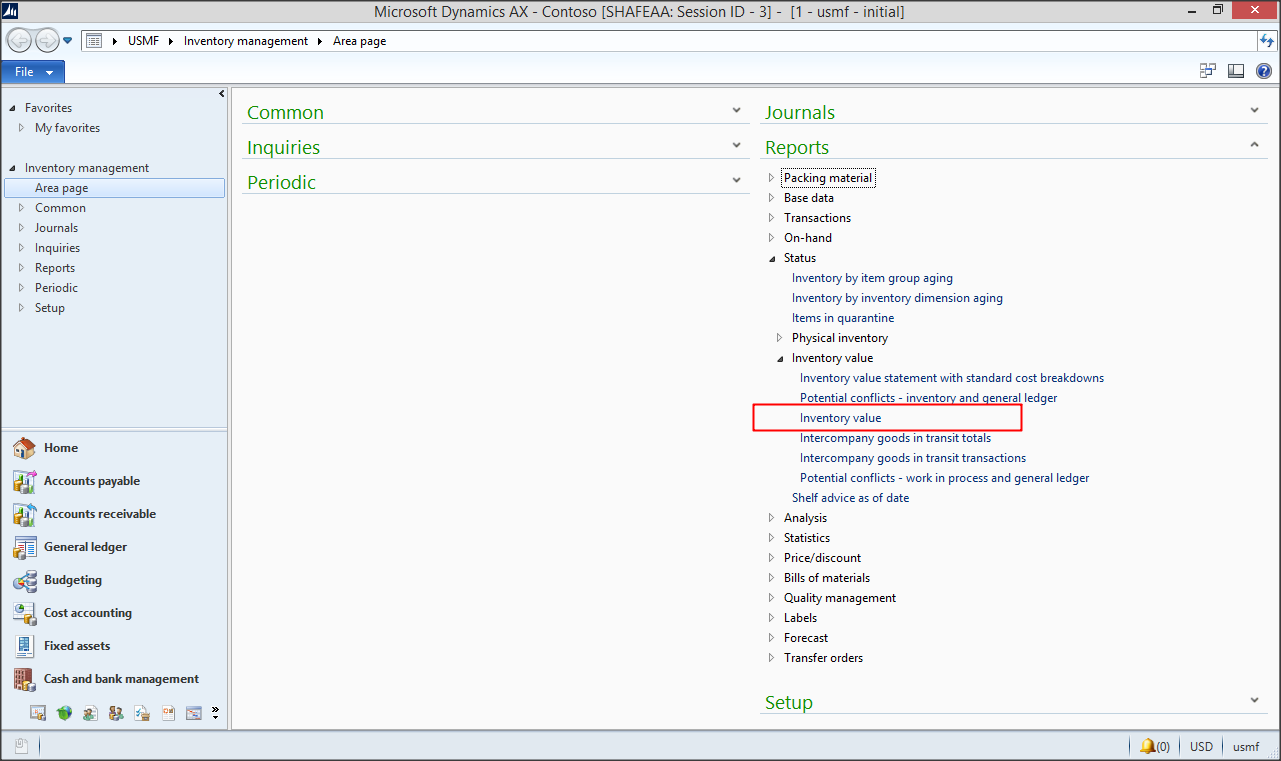Expand the Periodic section in content area
This screenshot has width=1281, height=761.
coord(736,181)
